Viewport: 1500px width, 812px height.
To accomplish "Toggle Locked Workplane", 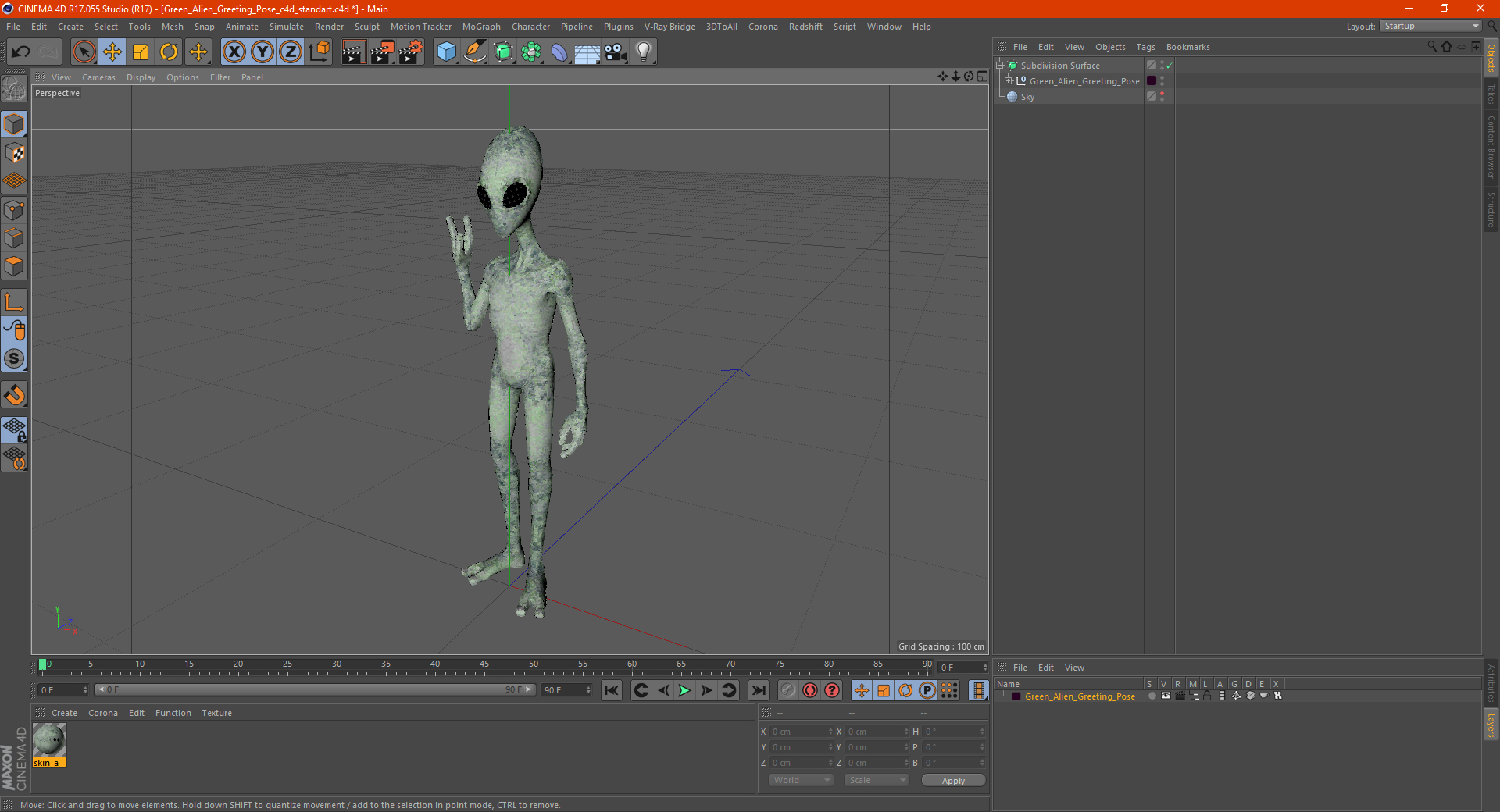I will tap(14, 429).
